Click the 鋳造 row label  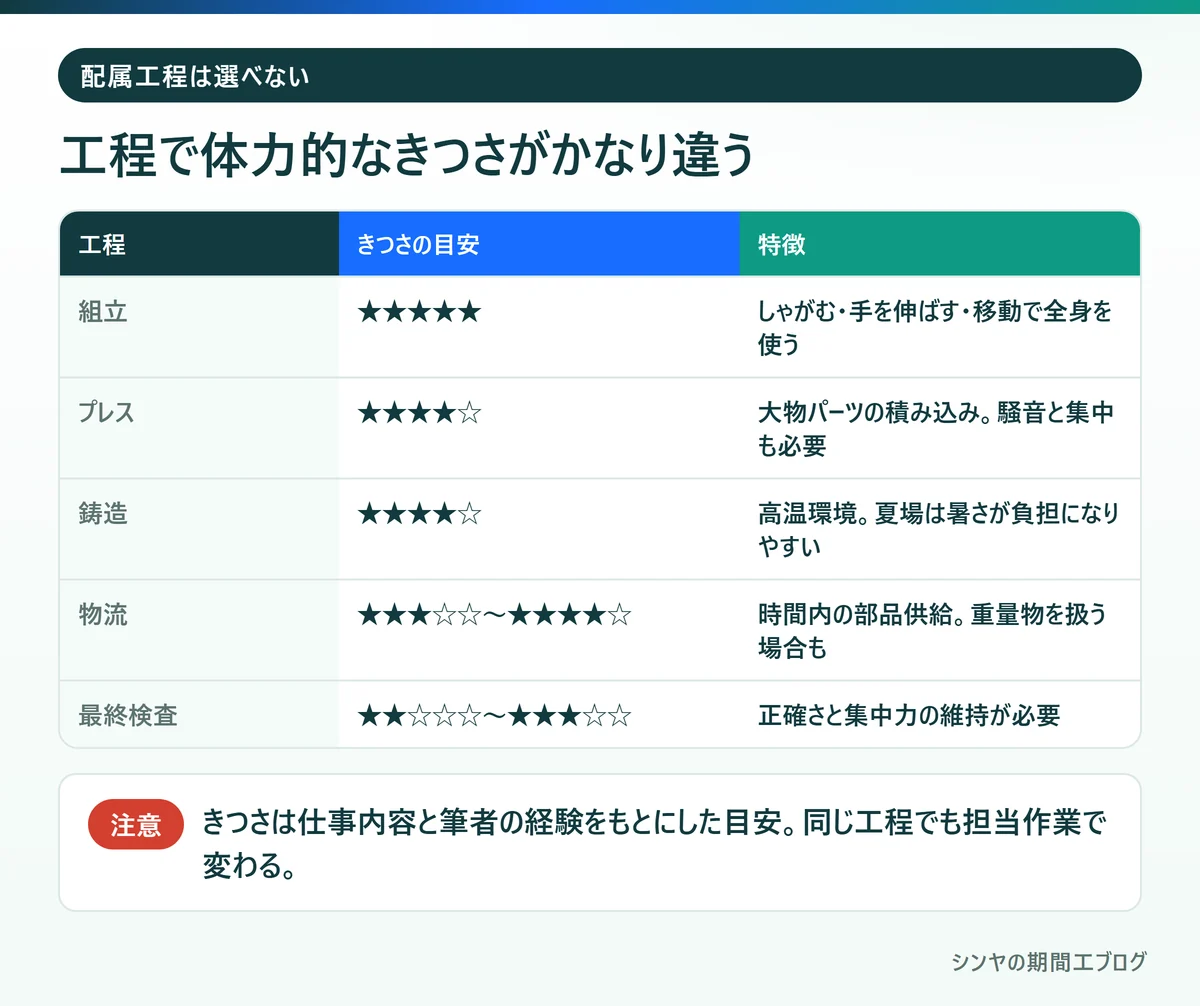click(103, 514)
